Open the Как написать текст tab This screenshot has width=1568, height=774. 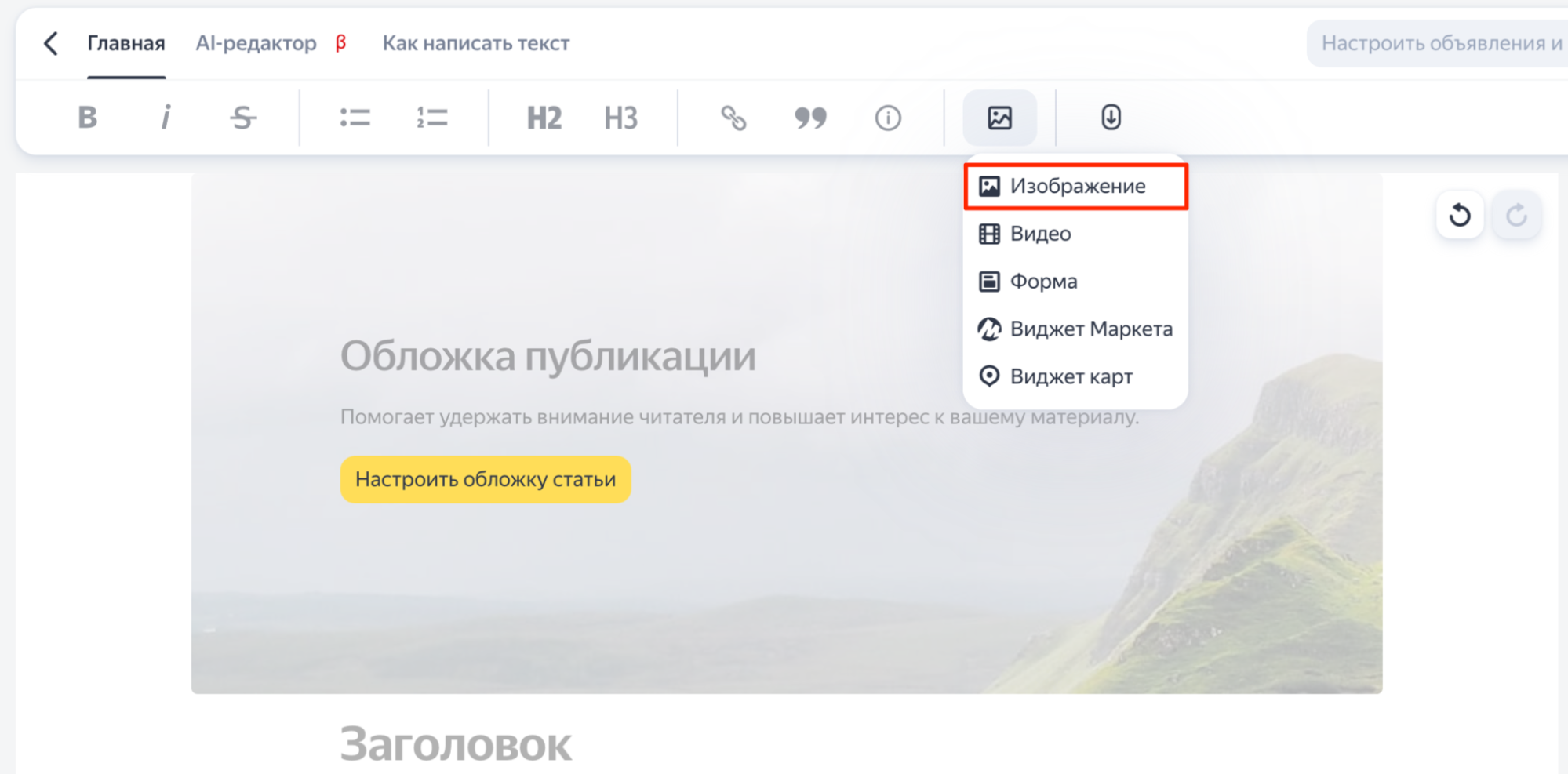(476, 43)
